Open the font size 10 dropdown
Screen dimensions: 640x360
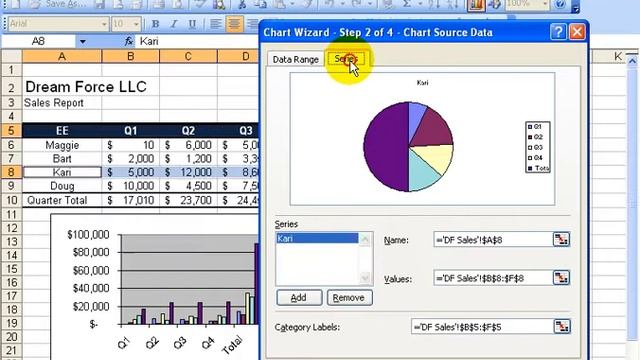136,24
